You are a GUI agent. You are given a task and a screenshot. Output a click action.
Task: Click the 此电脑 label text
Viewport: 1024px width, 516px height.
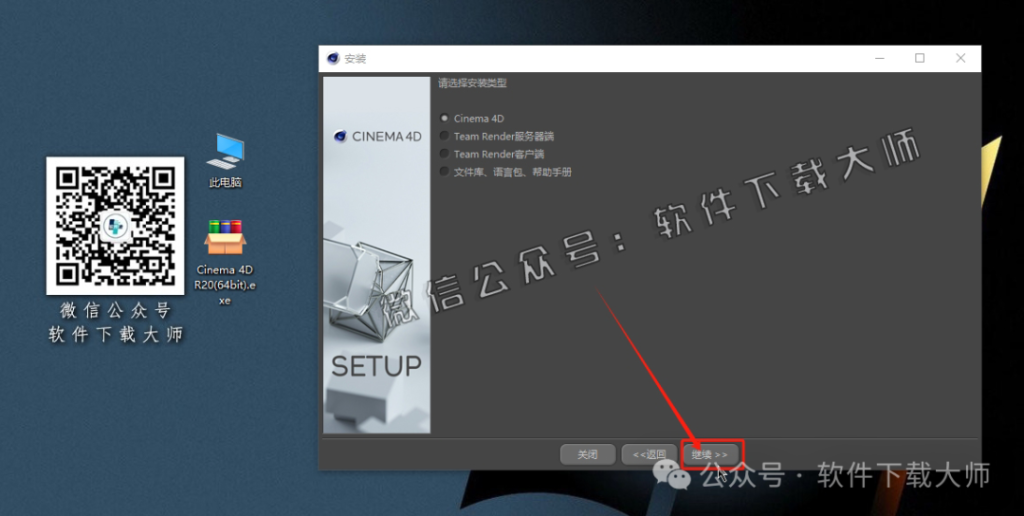click(225, 183)
